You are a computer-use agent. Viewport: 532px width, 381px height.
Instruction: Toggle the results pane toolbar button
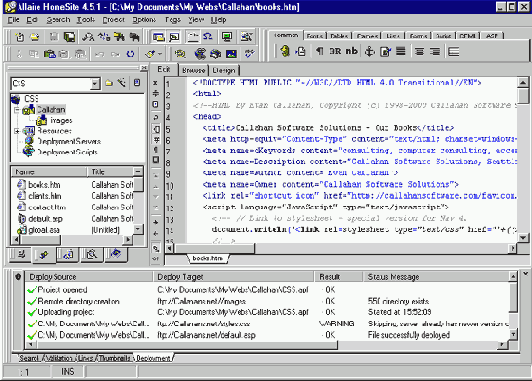174,37
